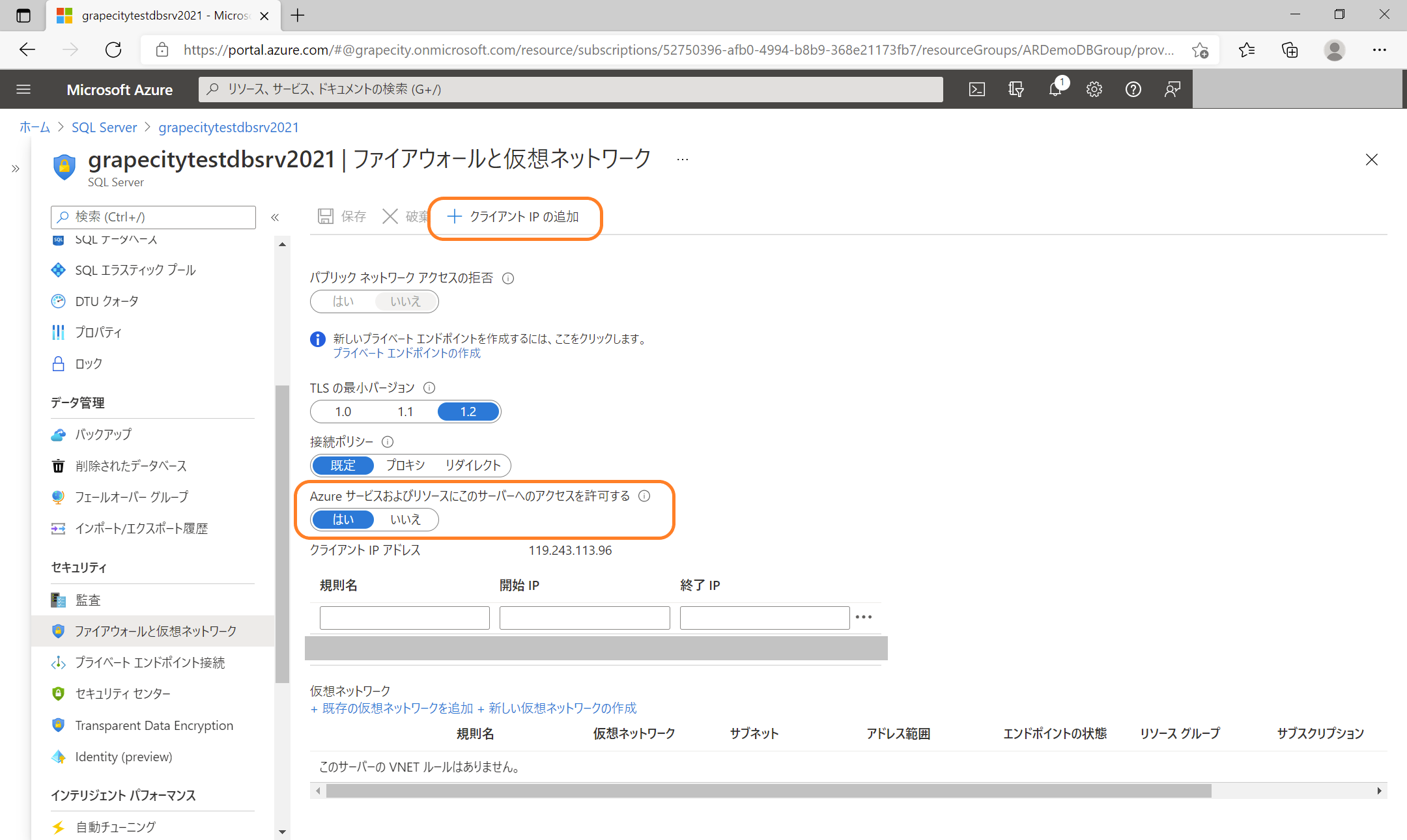Set connection policy to 既定
The width and height of the screenshot is (1407, 840).
(343, 466)
